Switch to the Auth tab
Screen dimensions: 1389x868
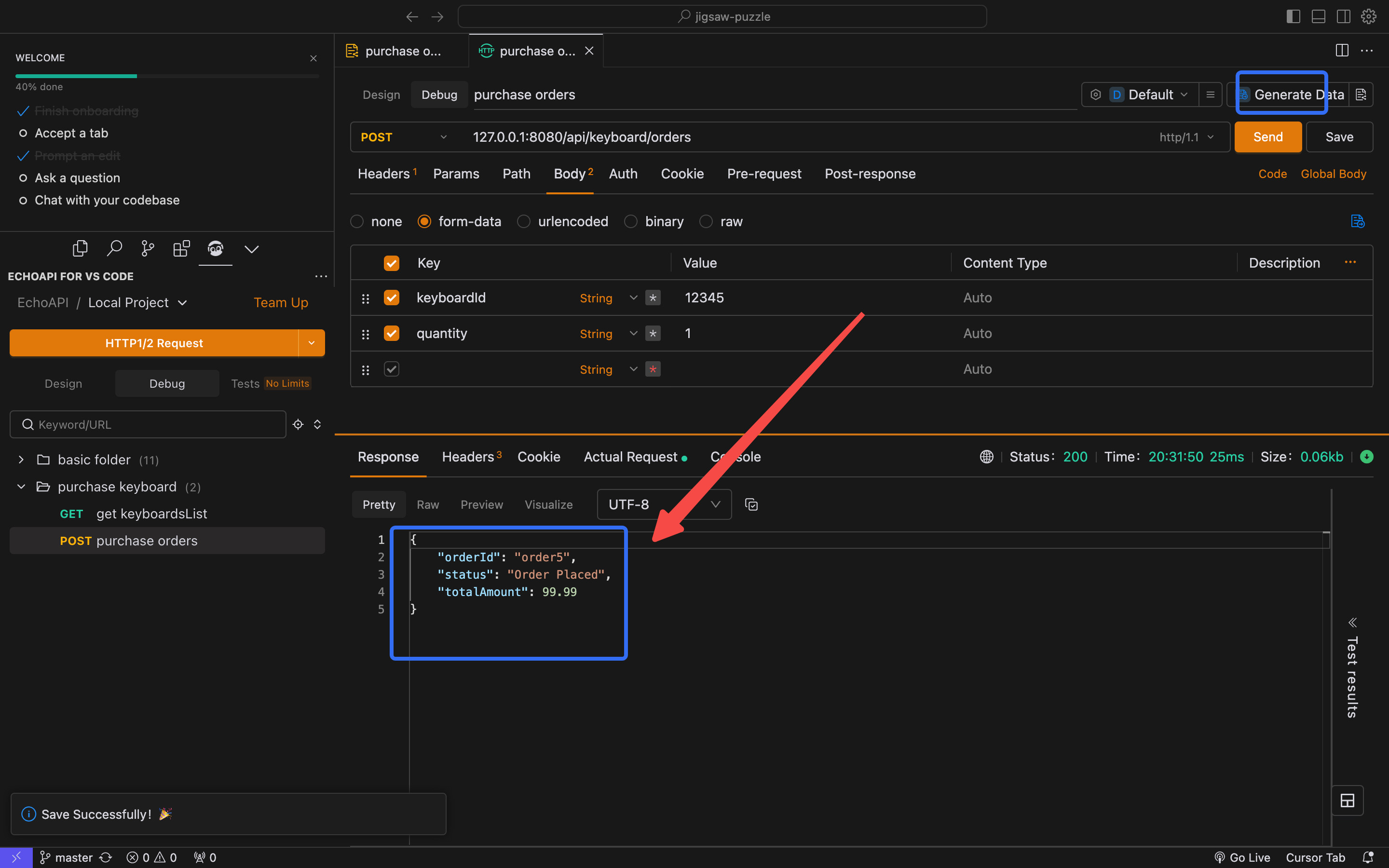[623, 174]
